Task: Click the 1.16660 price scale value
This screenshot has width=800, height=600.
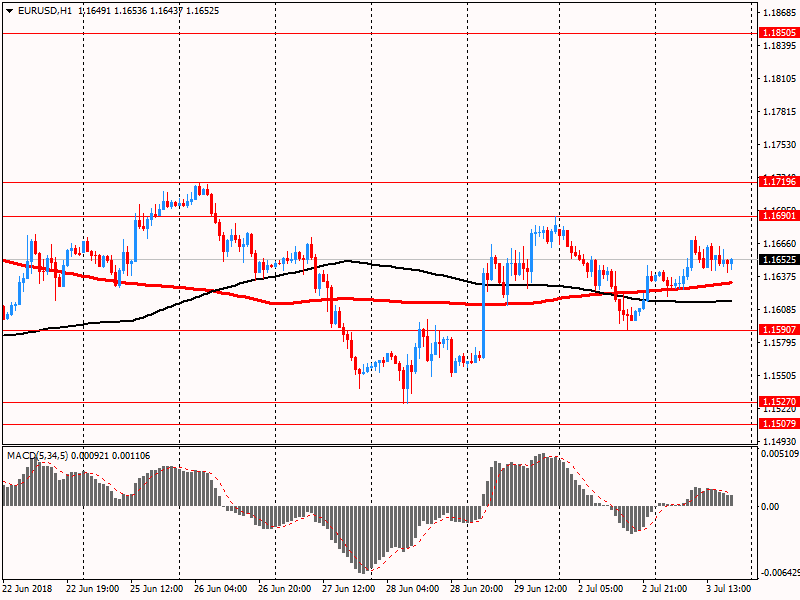Action: 779,244
